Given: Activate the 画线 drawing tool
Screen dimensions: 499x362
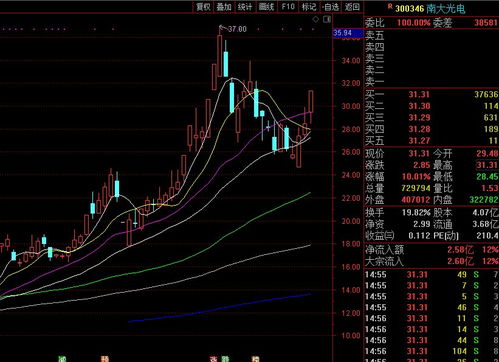Looking at the screenshot, I should pos(266,7).
